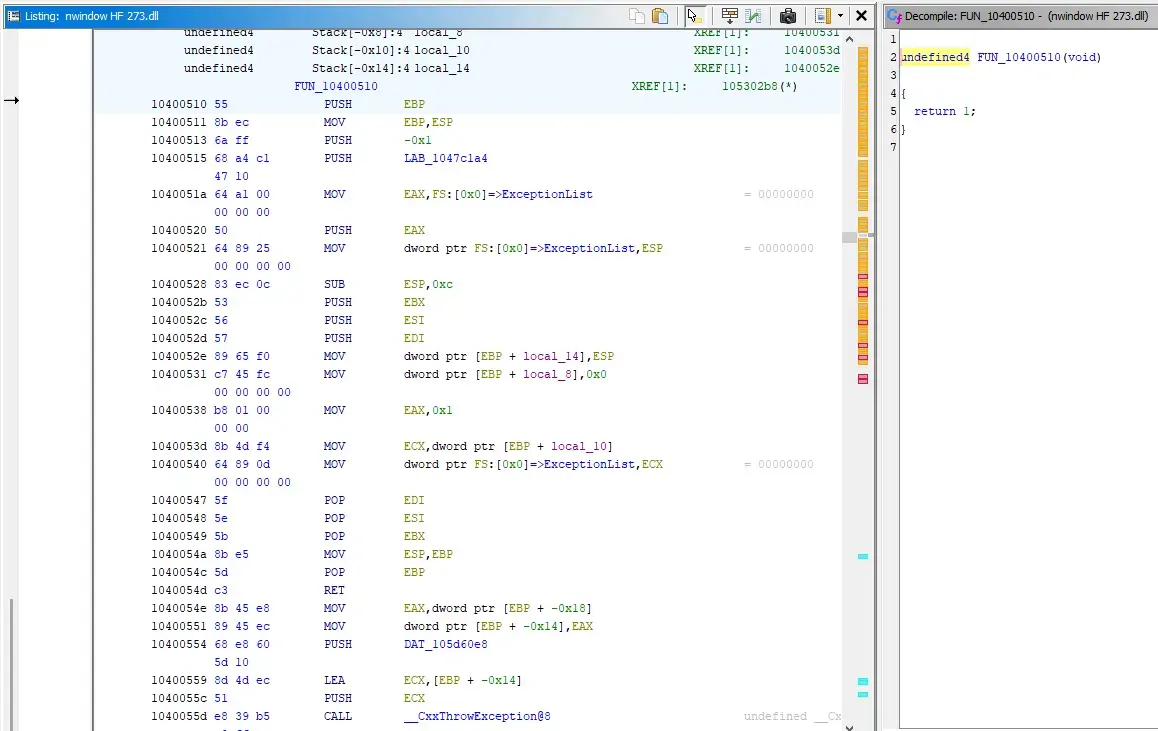1158x731 pixels.
Task: Click the listing vertical scrollbar thumb
Action: pyautogui.click(x=849, y=237)
